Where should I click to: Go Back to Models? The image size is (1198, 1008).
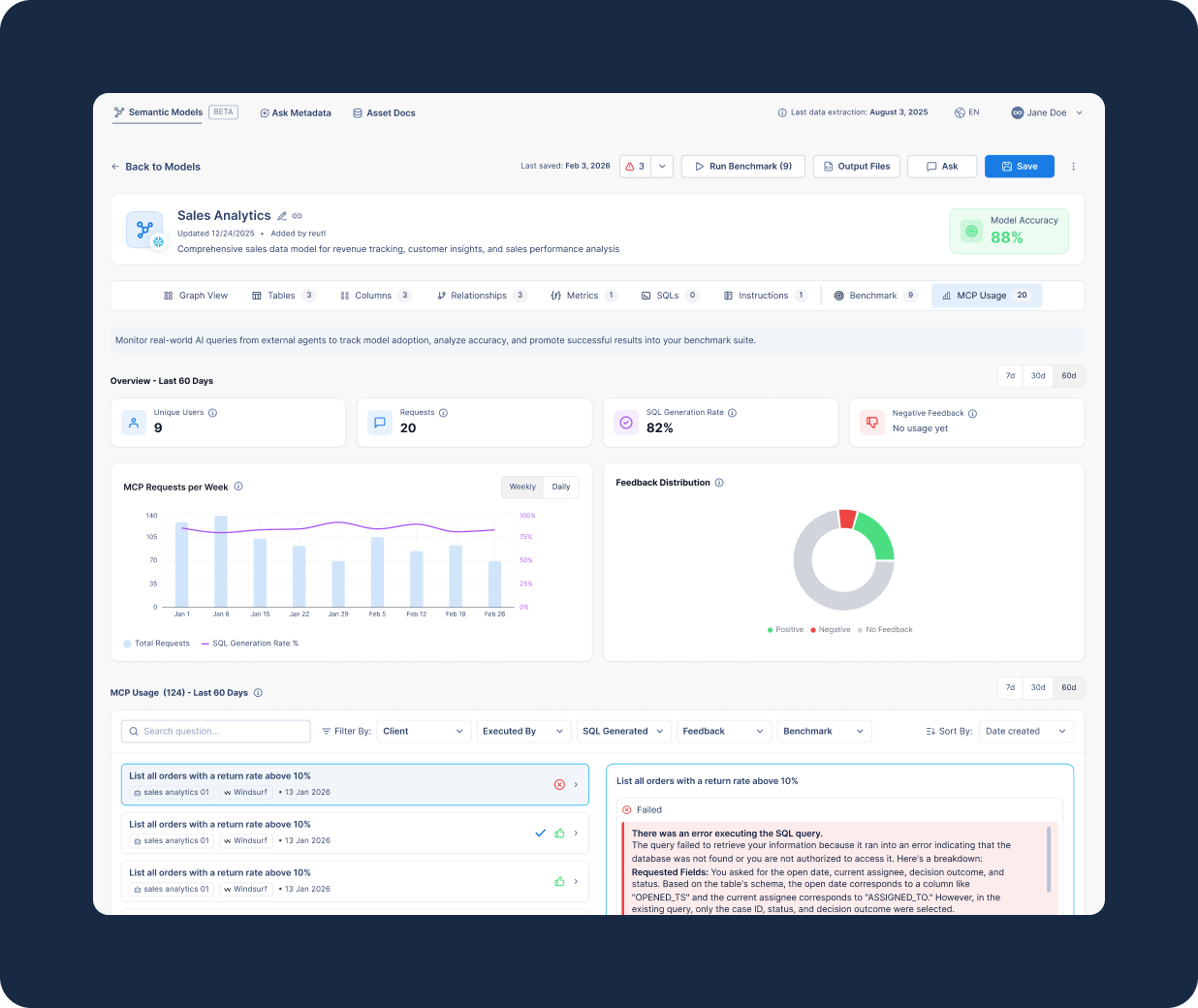point(156,167)
